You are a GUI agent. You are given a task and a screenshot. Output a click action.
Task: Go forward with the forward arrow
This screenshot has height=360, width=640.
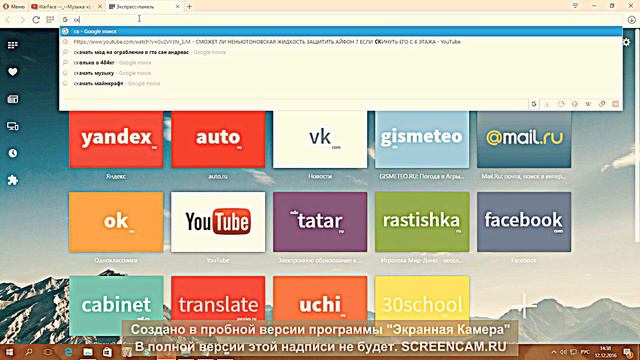coord(22,19)
